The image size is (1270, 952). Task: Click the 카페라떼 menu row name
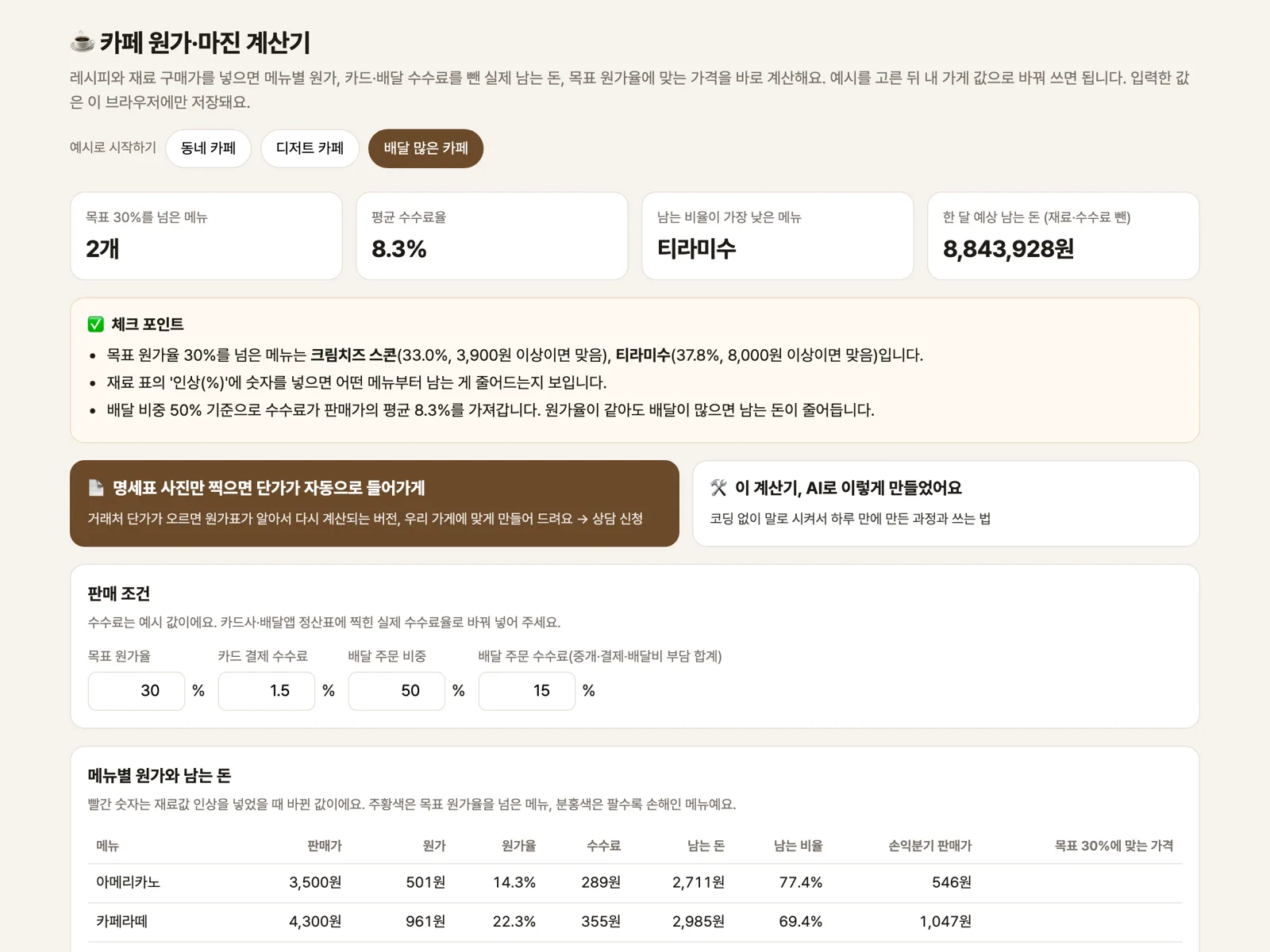click(x=122, y=922)
